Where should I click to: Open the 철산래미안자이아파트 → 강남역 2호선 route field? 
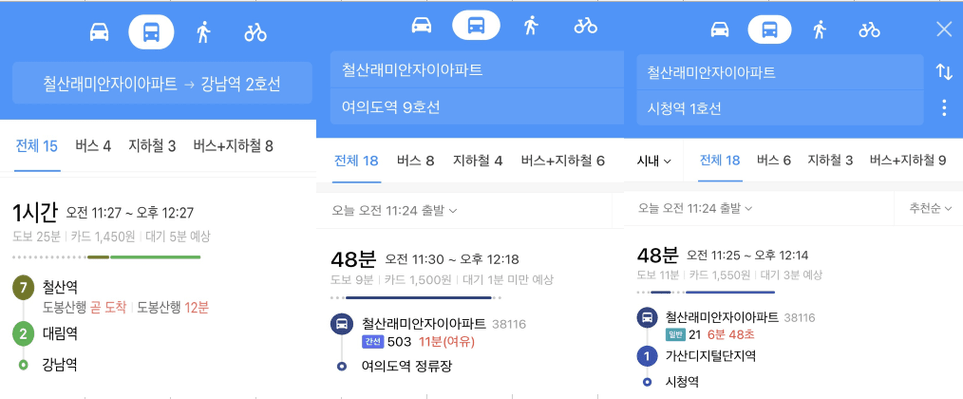[162, 83]
